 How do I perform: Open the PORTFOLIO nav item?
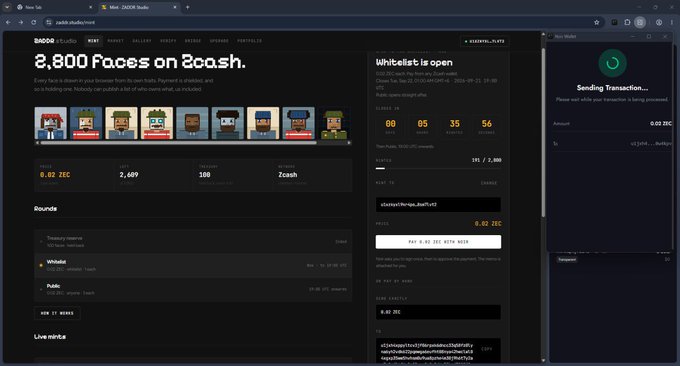[x=249, y=41]
